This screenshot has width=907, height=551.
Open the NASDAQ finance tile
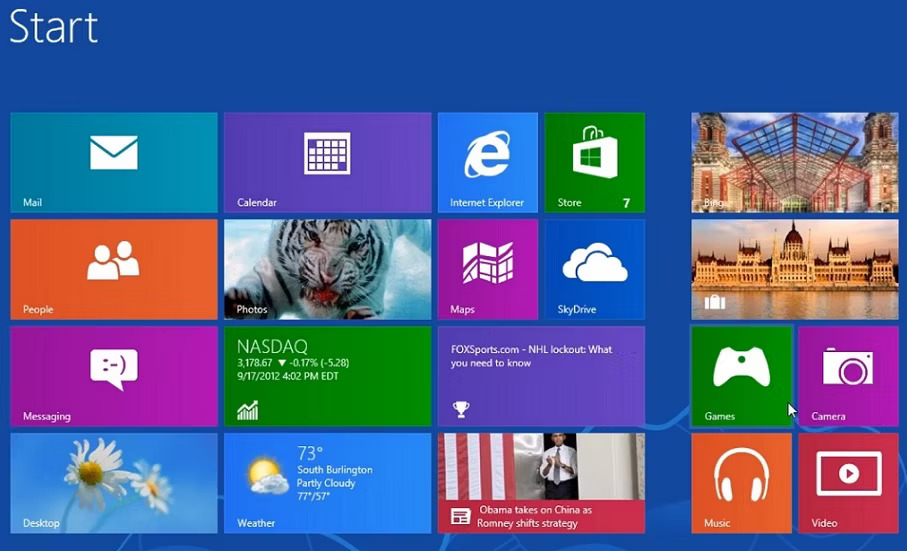coord(327,376)
